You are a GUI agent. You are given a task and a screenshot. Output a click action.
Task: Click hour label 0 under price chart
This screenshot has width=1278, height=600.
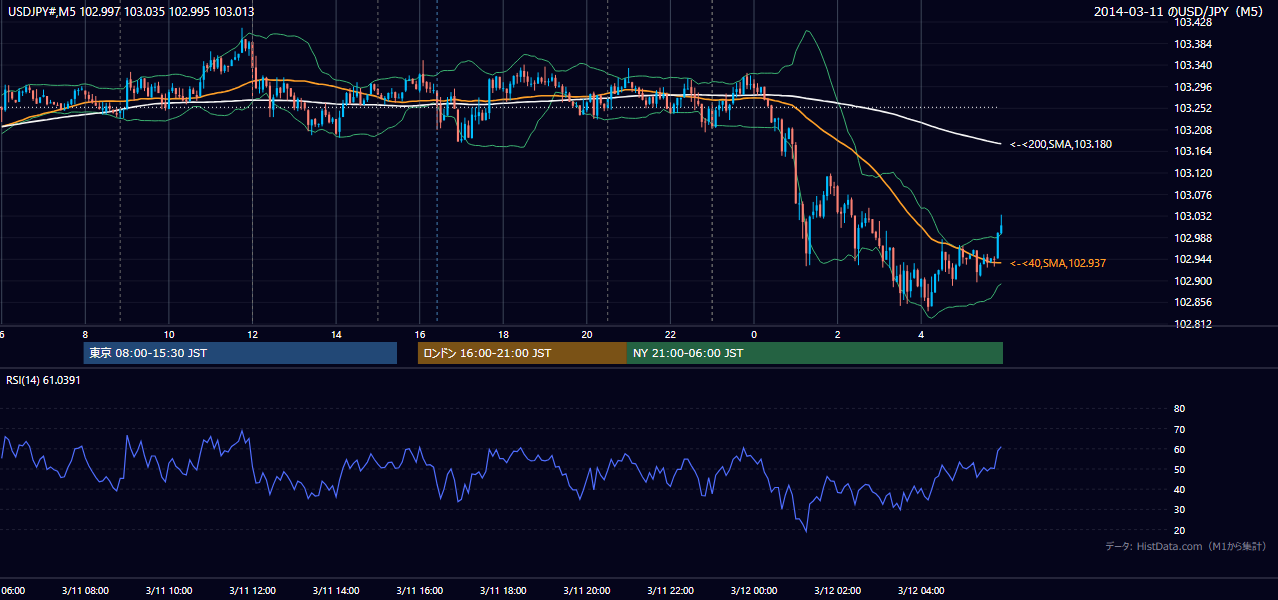pyautogui.click(x=754, y=335)
